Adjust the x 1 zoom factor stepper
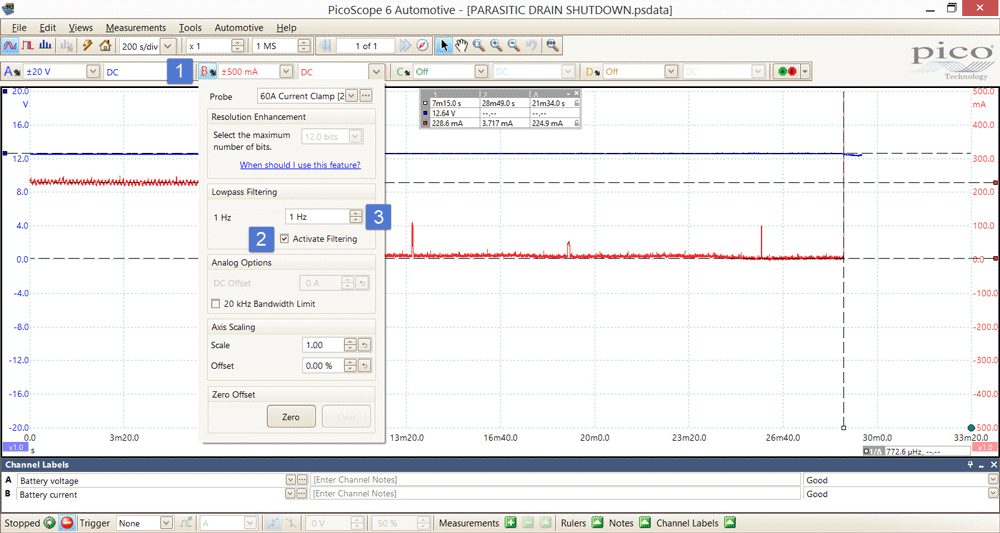 pyautogui.click(x=238, y=46)
